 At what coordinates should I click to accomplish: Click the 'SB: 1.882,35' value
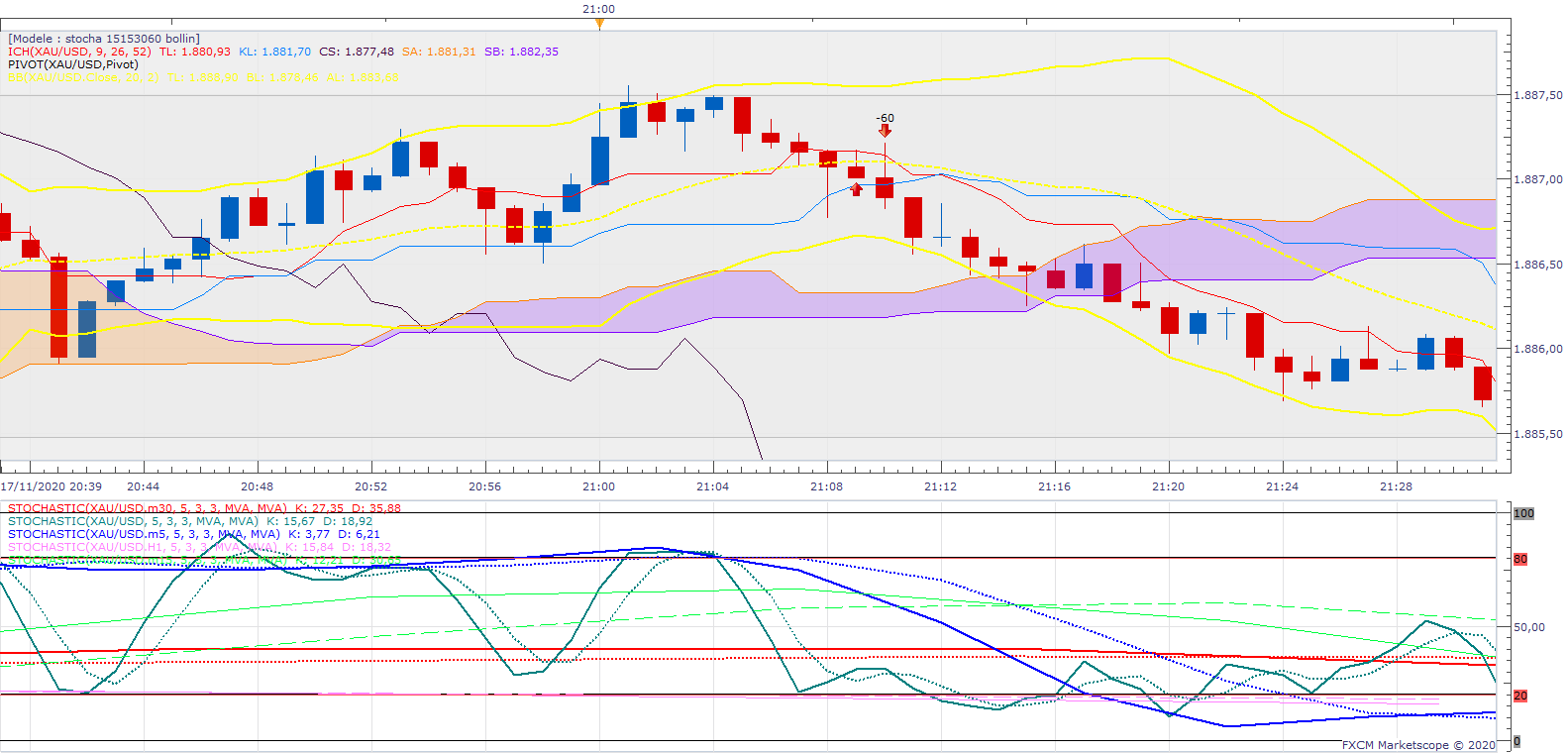tap(521, 52)
